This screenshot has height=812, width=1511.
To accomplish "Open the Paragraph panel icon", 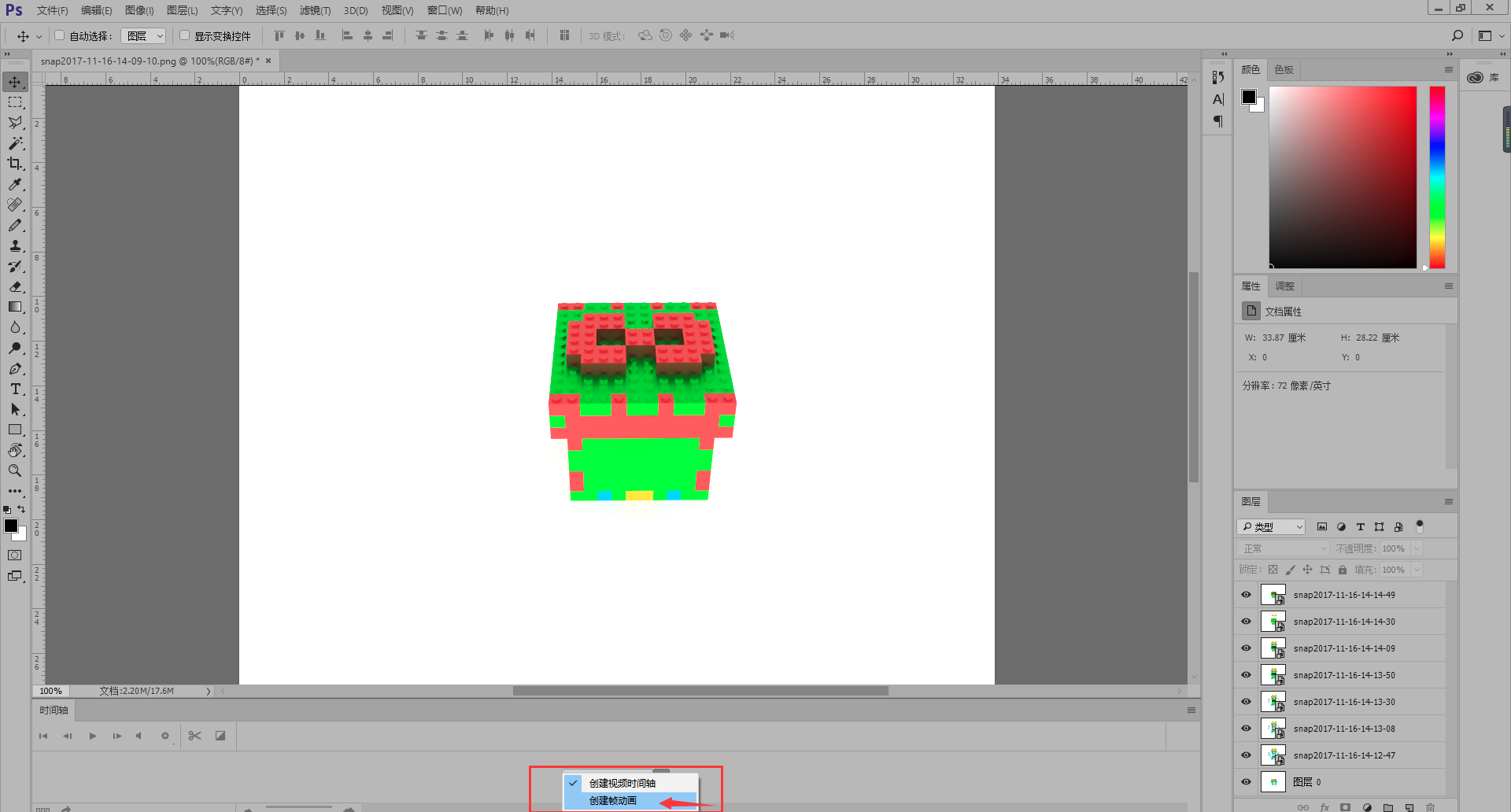I will click(x=1218, y=121).
